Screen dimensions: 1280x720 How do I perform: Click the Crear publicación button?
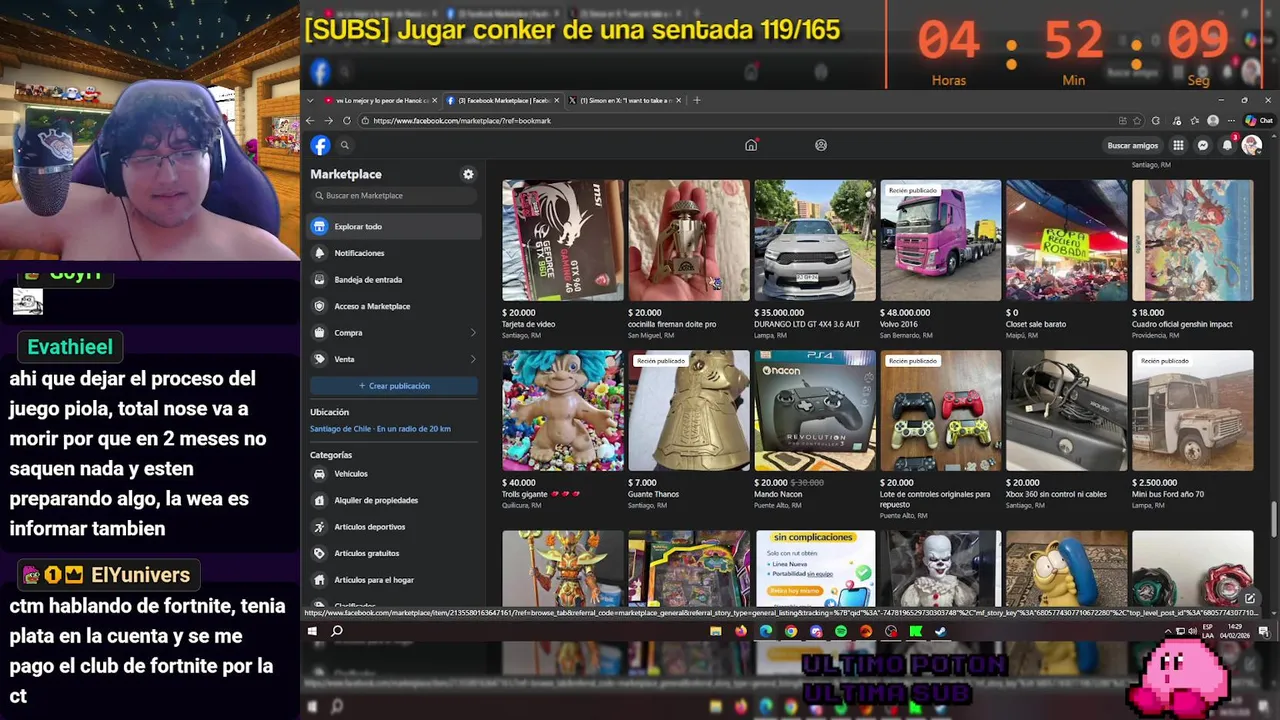[x=394, y=386]
